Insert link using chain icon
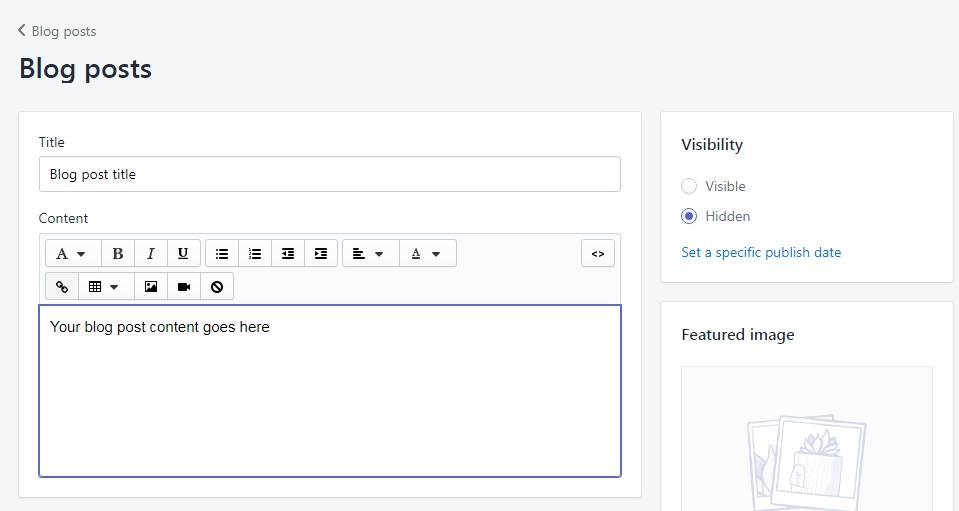The image size is (959, 511). [62, 286]
